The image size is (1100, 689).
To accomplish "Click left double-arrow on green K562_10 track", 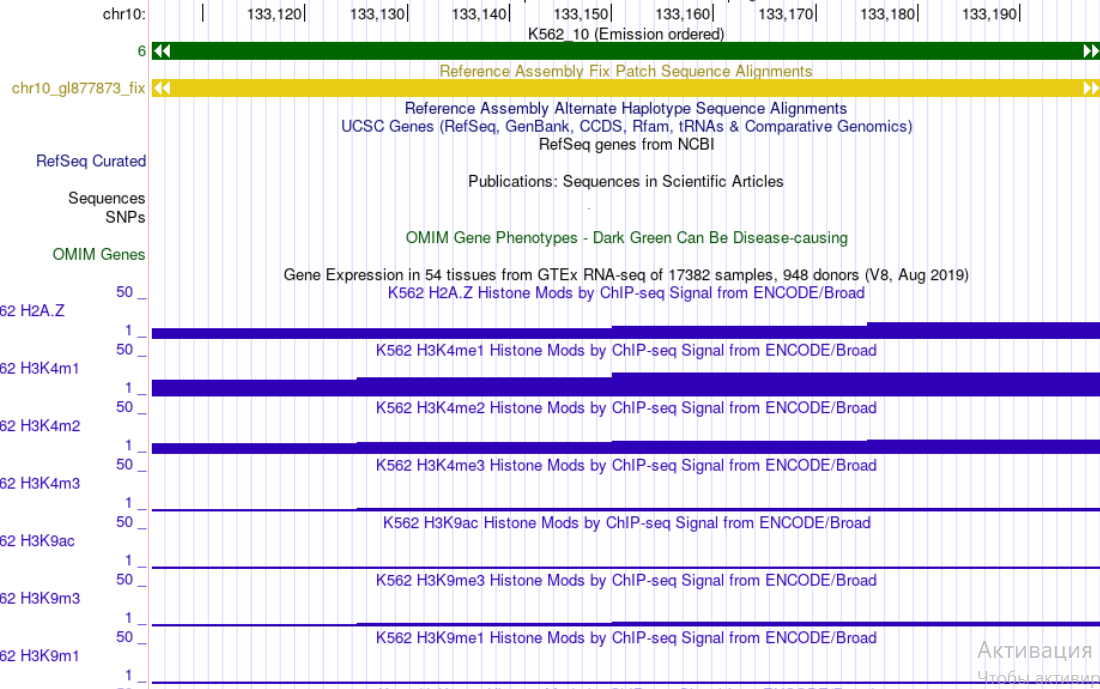I will 161,51.
